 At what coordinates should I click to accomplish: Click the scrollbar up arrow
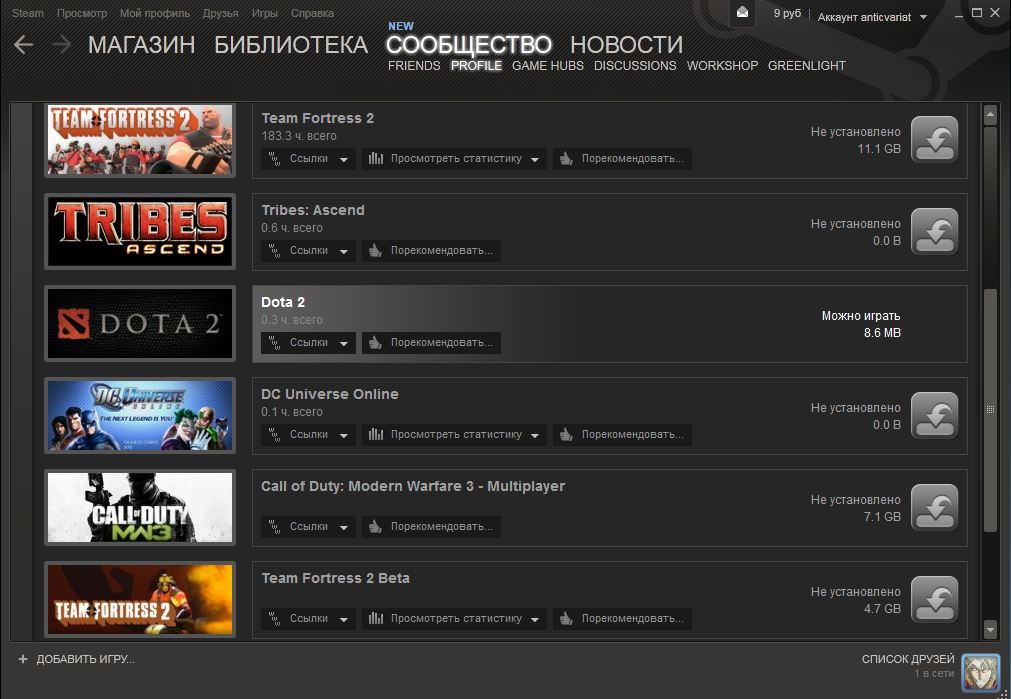click(990, 115)
